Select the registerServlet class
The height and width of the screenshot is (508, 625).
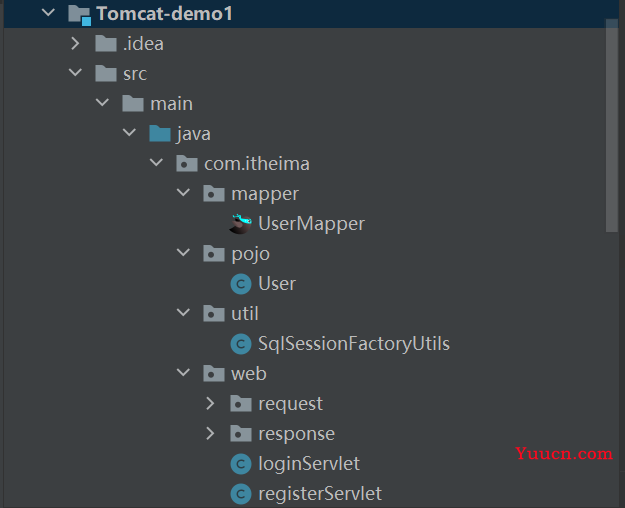pyautogui.click(x=320, y=494)
